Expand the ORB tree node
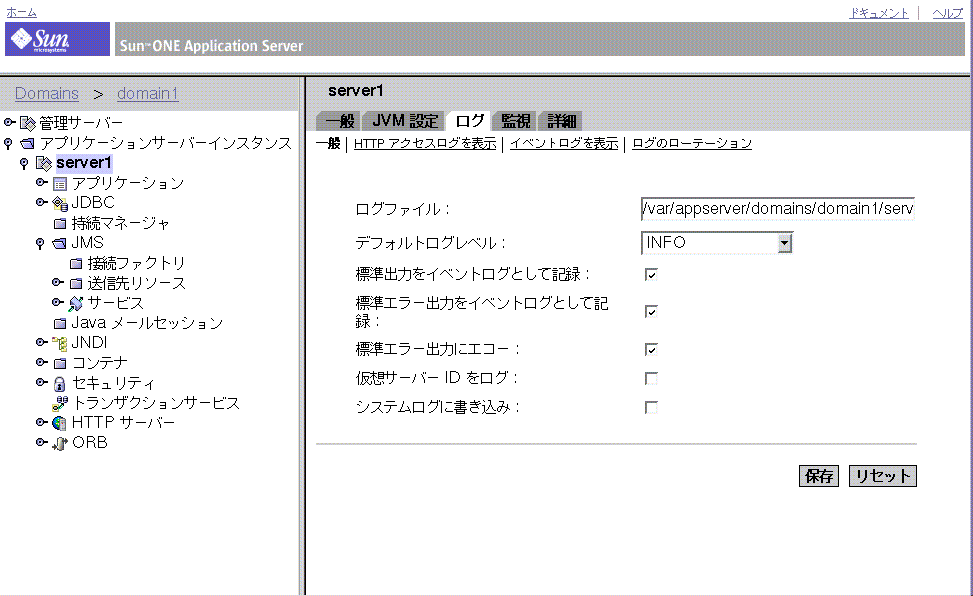 coord(42,443)
